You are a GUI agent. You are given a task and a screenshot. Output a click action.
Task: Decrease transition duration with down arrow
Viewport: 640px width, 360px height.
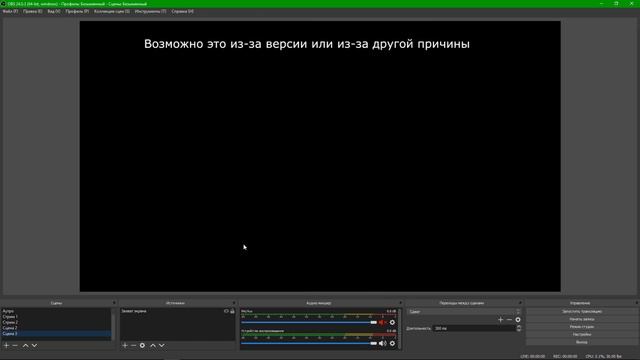(x=519, y=330)
